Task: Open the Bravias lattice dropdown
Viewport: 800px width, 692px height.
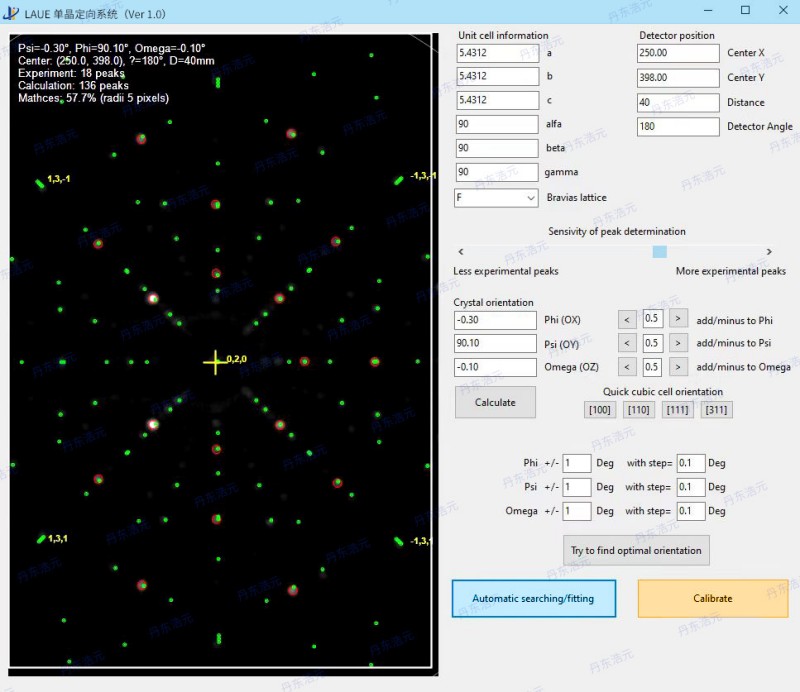Action: coord(496,198)
